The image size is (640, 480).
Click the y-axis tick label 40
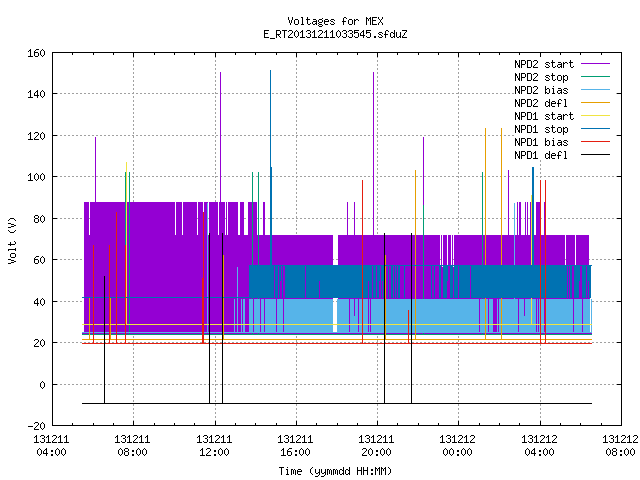(x=40, y=302)
